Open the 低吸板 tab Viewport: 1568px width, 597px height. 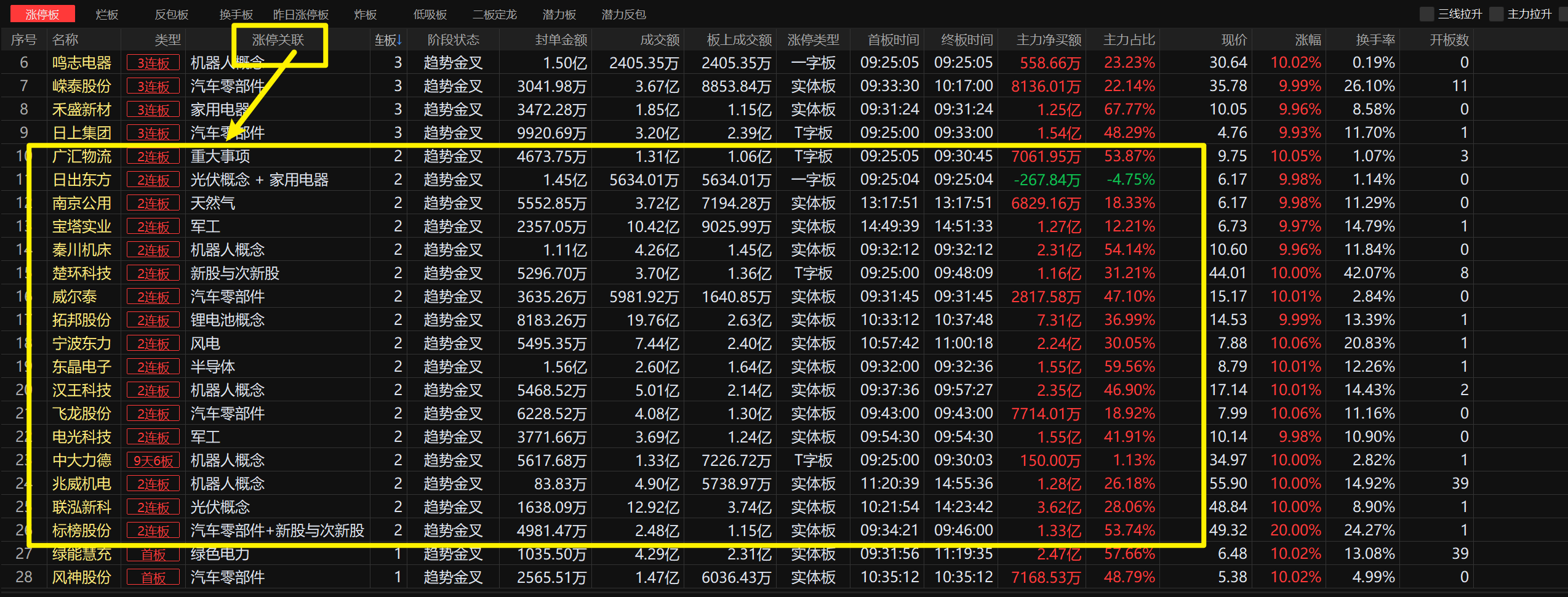[x=430, y=14]
